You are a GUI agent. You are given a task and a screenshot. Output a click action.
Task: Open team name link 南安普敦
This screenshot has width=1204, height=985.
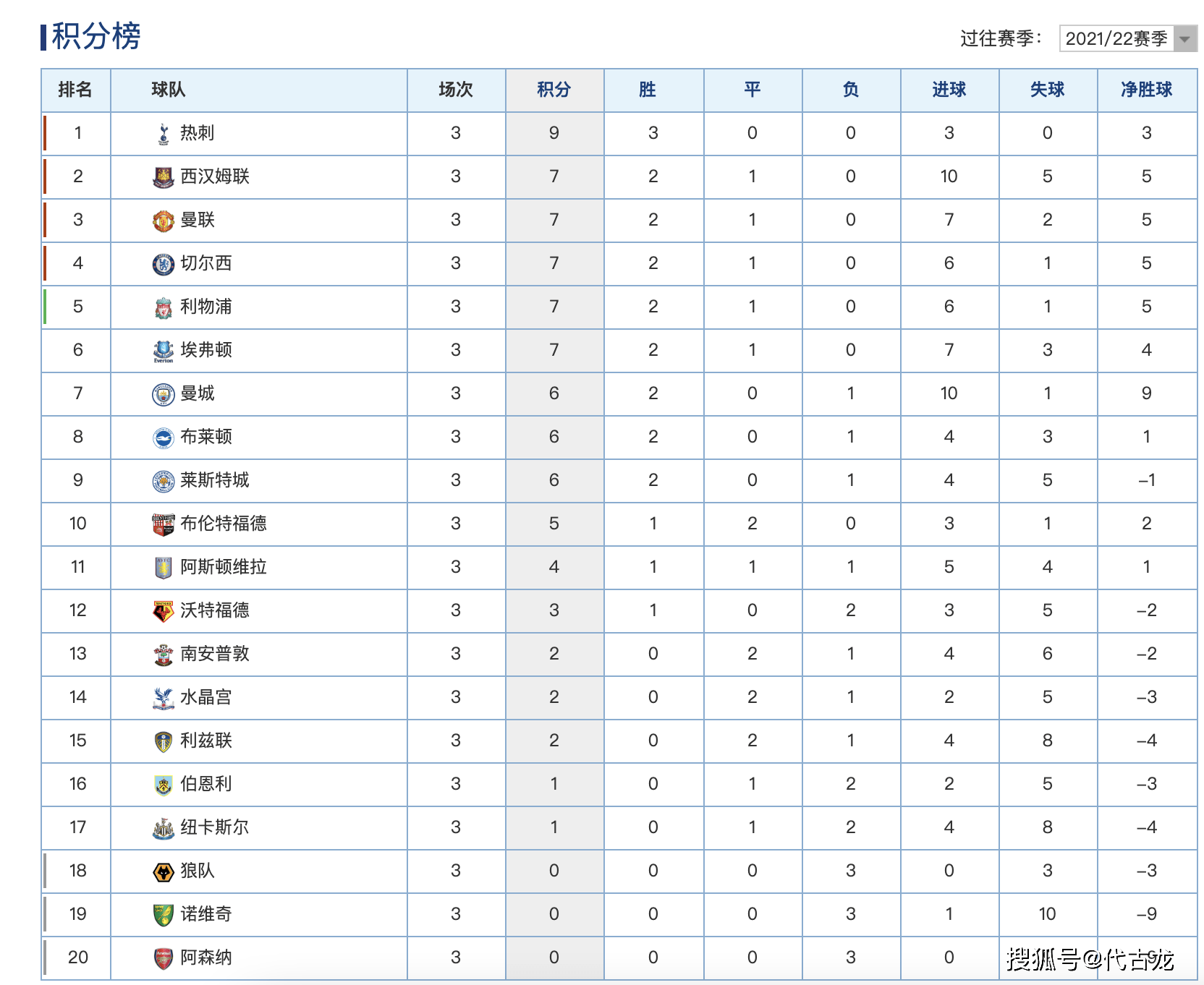(215, 654)
